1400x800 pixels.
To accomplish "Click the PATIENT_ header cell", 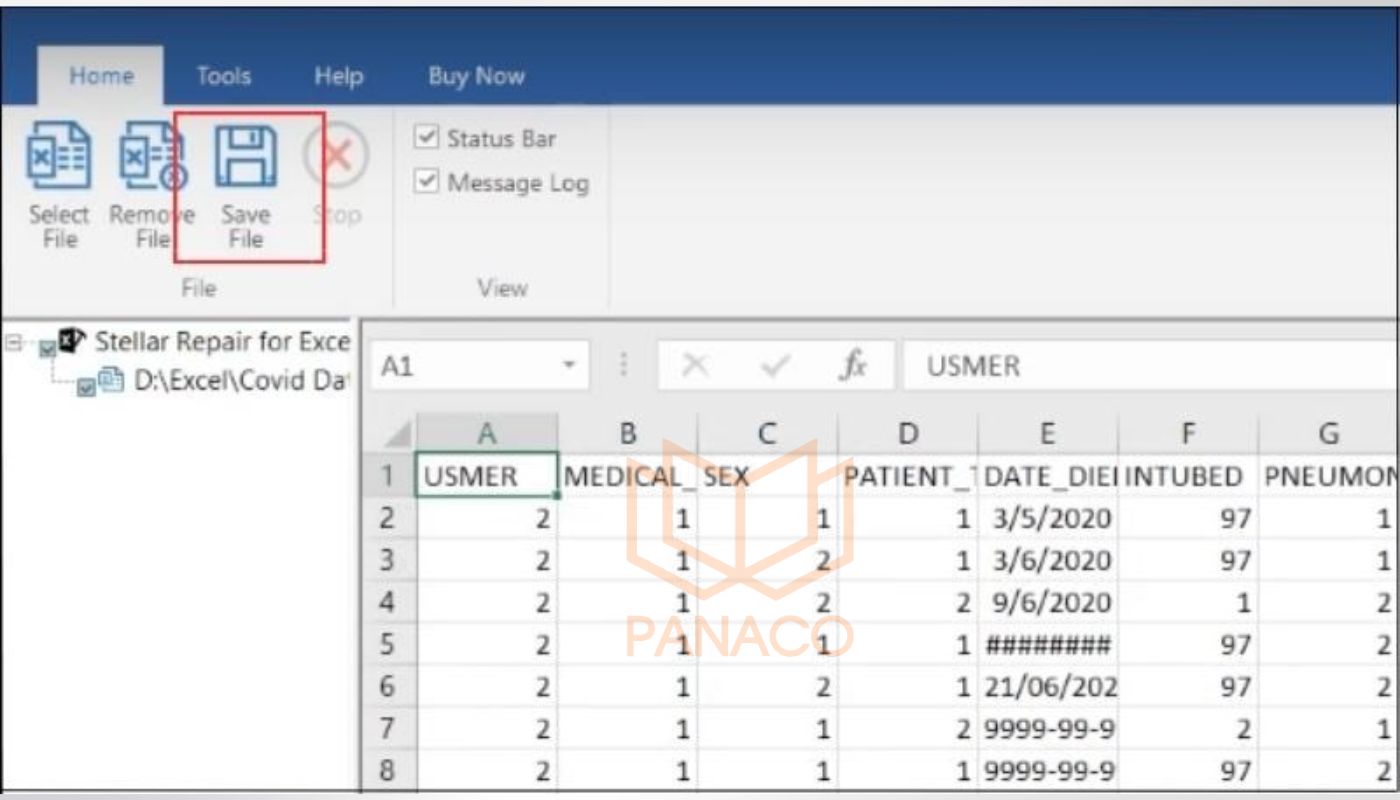I will pos(908,476).
